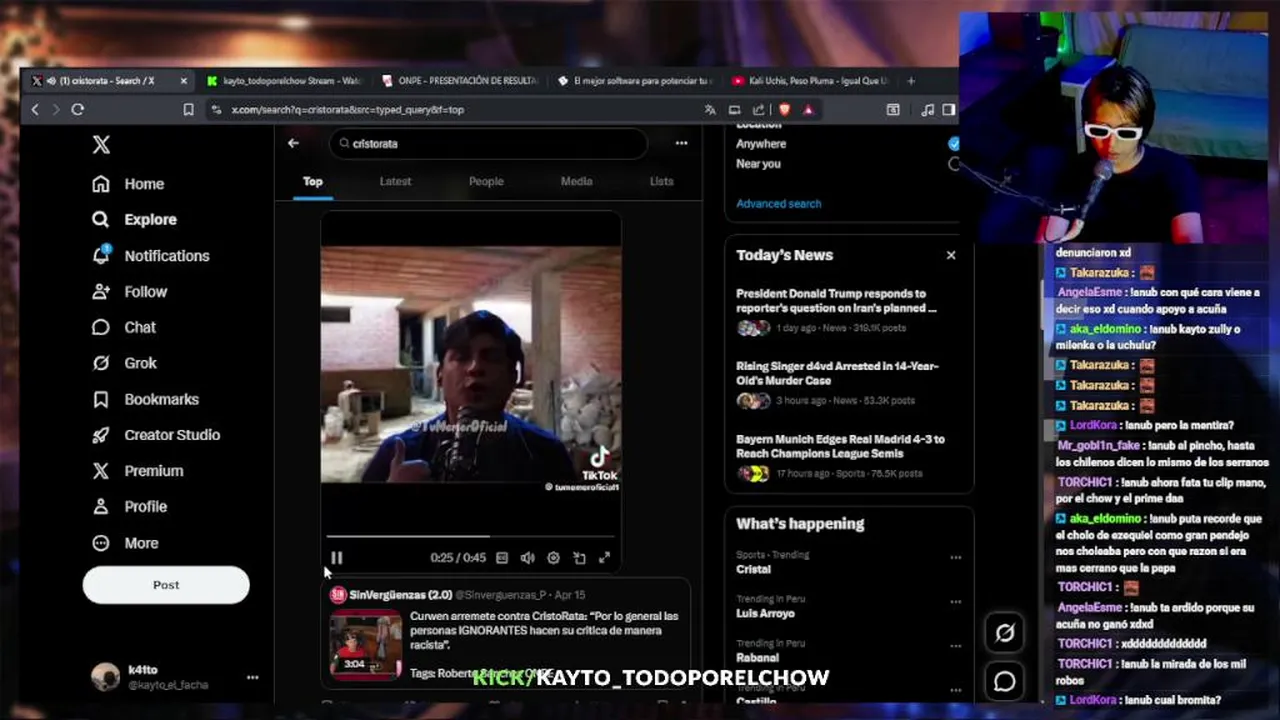Open the media control music icon

click(927, 110)
